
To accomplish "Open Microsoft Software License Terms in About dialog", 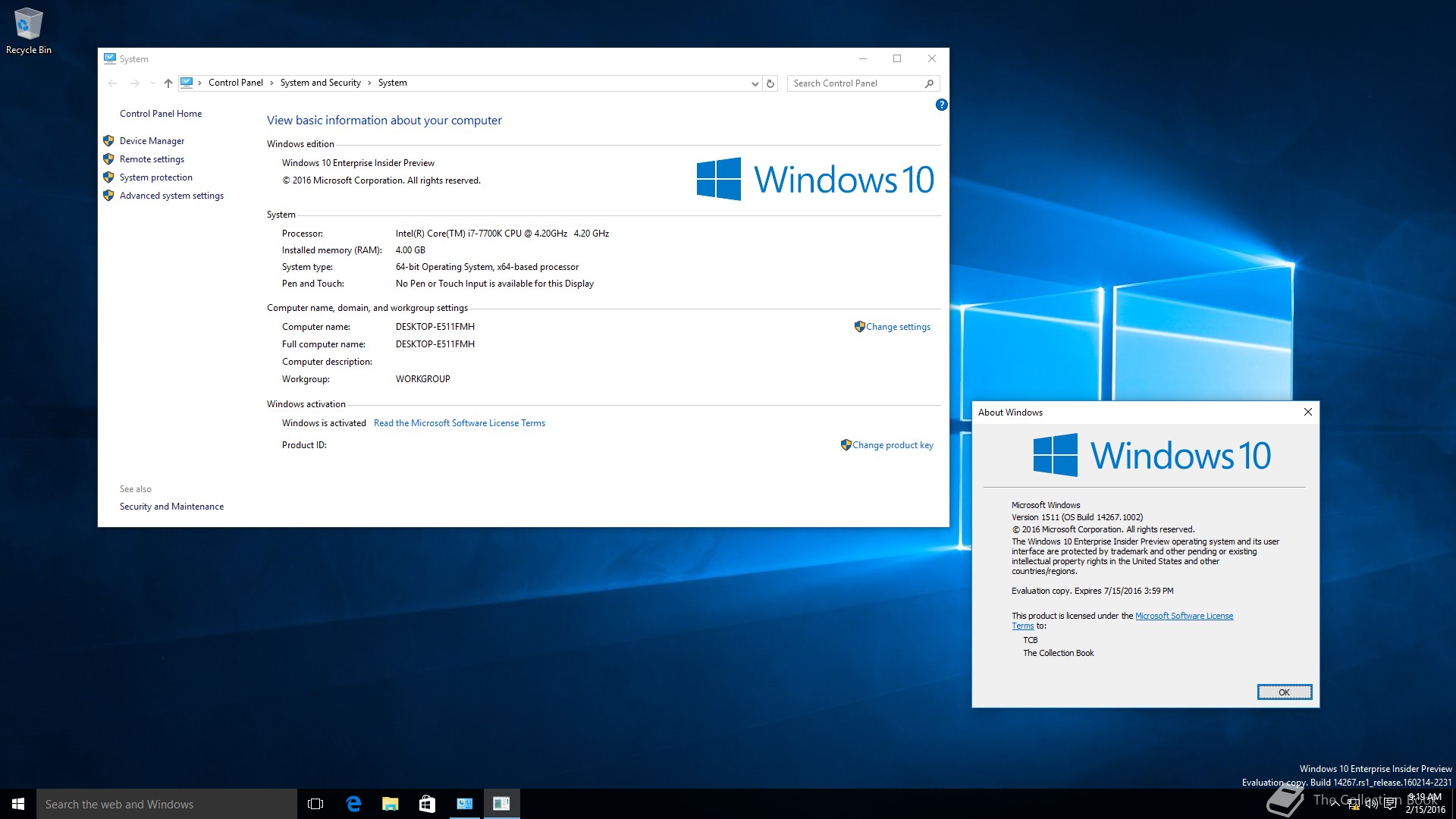I will click(x=1184, y=616).
